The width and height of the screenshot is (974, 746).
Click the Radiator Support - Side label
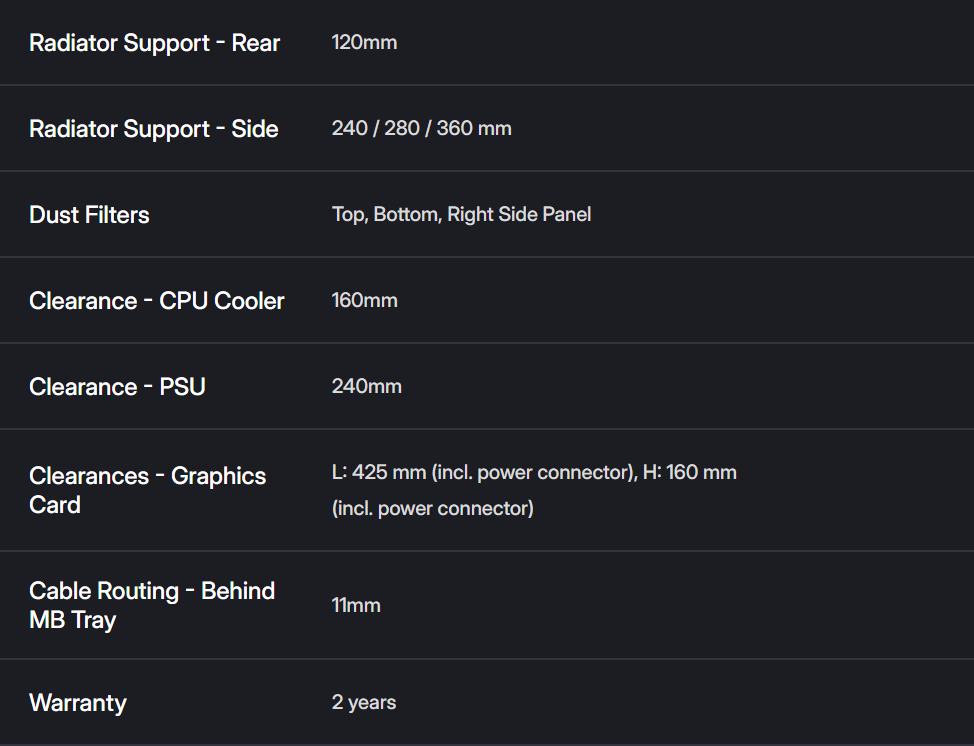tap(153, 129)
